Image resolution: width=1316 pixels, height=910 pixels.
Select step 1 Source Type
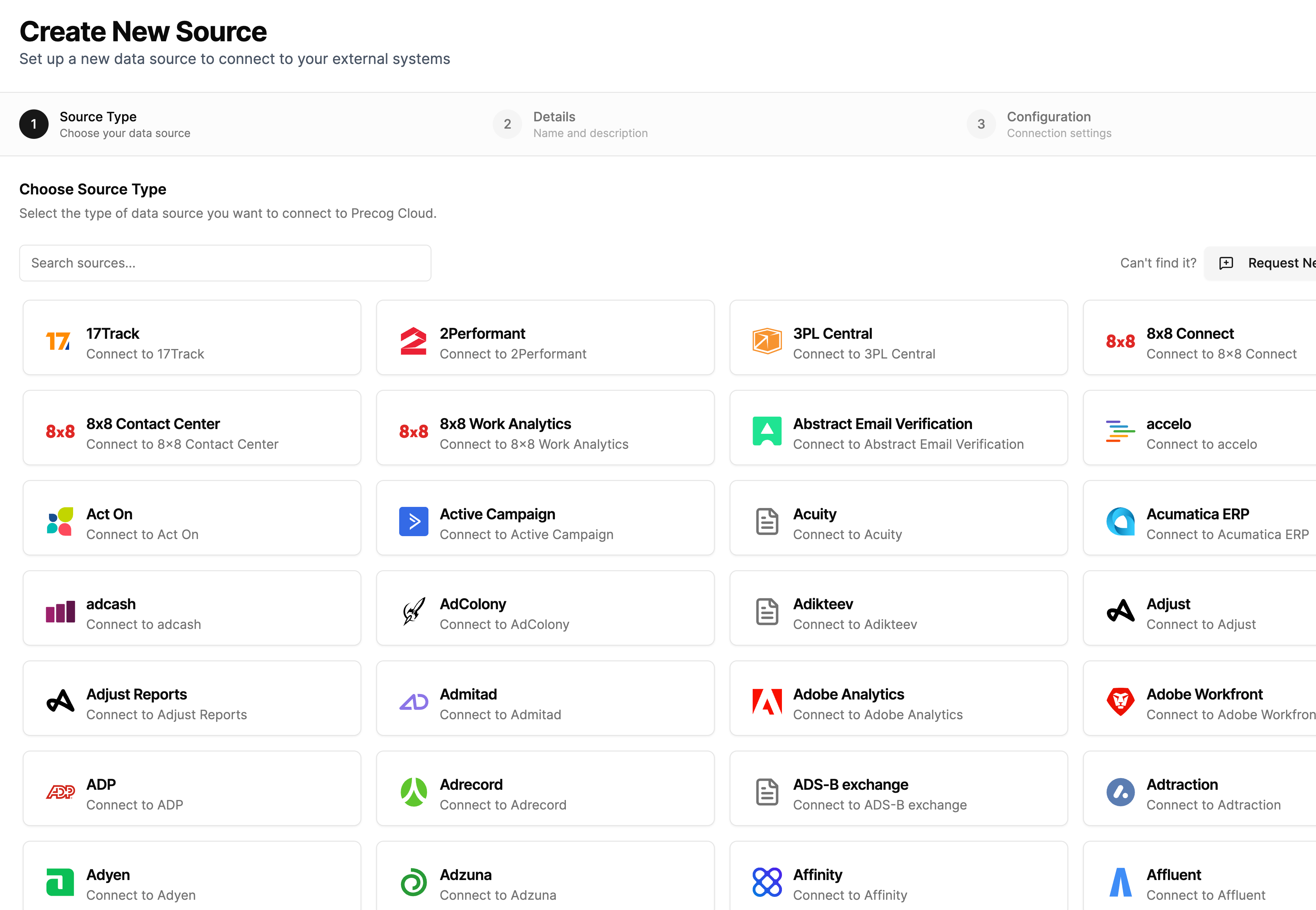click(98, 124)
